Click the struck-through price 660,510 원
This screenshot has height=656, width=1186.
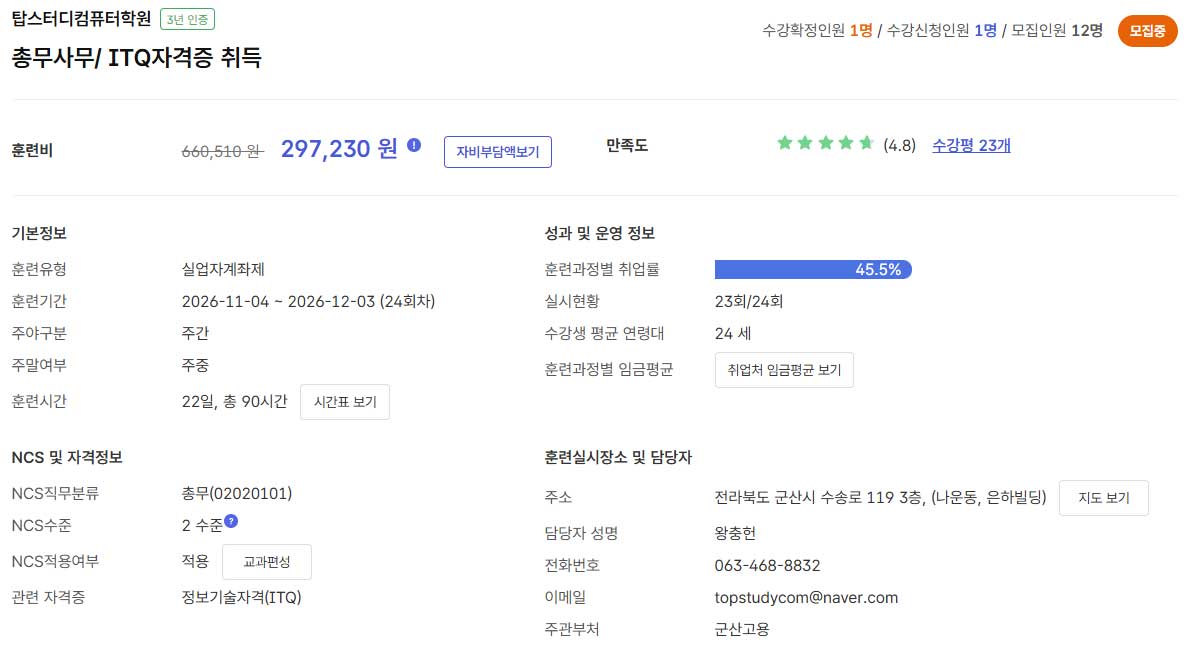222,151
